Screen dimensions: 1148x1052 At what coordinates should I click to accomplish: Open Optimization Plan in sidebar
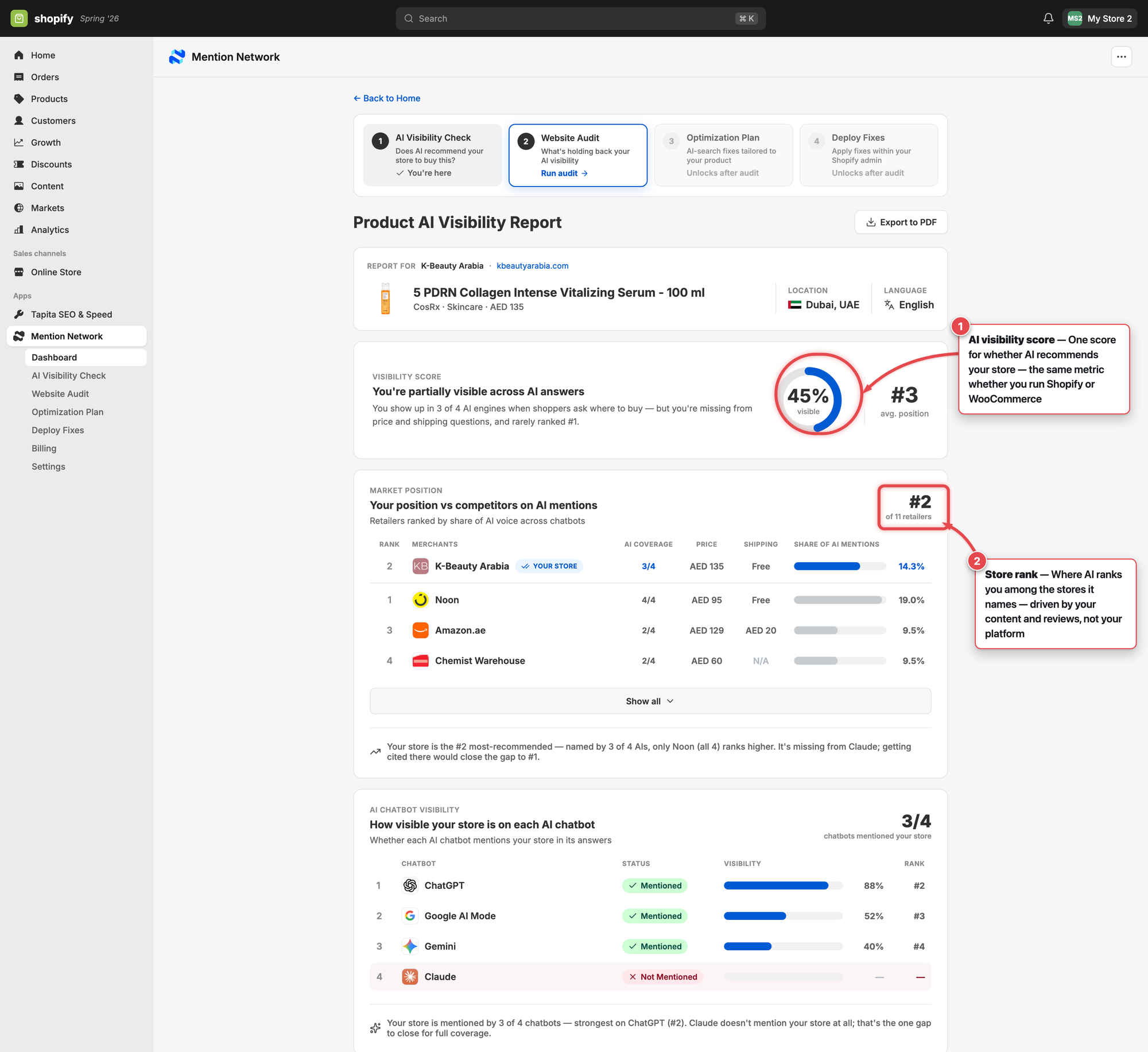[x=68, y=412]
